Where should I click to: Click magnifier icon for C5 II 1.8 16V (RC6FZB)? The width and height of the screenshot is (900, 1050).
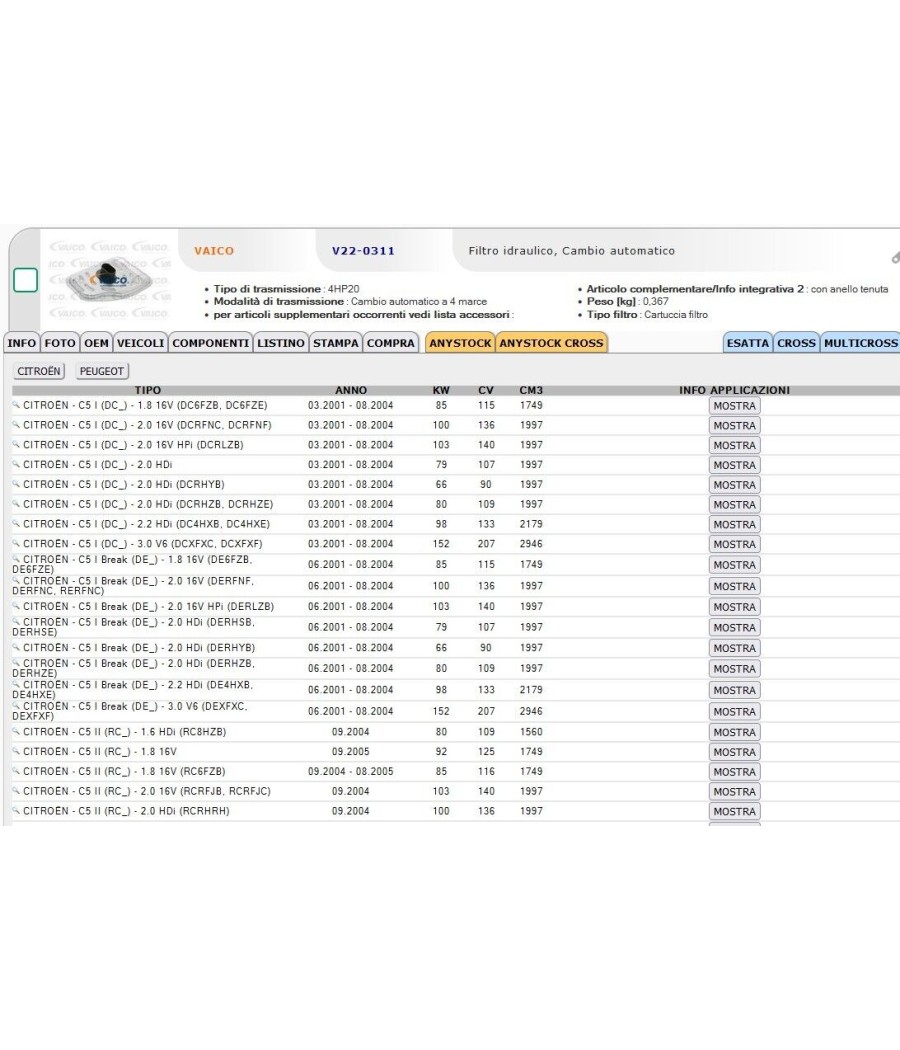(x=16, y=771)
